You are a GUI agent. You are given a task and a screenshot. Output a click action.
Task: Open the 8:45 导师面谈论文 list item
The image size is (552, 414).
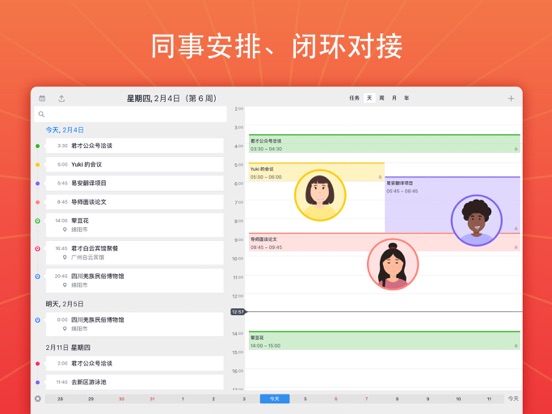(134, 202)
